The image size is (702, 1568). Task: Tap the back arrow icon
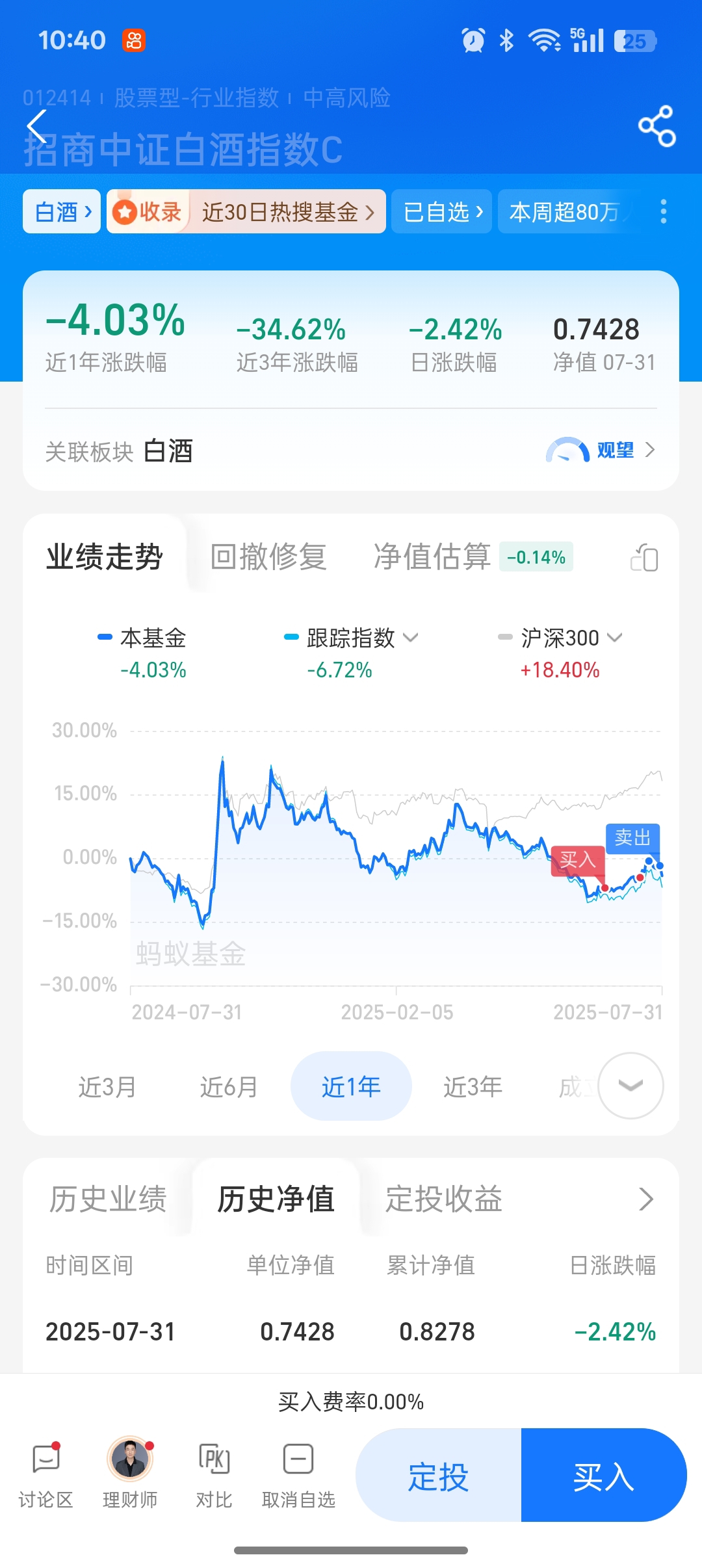37,126
